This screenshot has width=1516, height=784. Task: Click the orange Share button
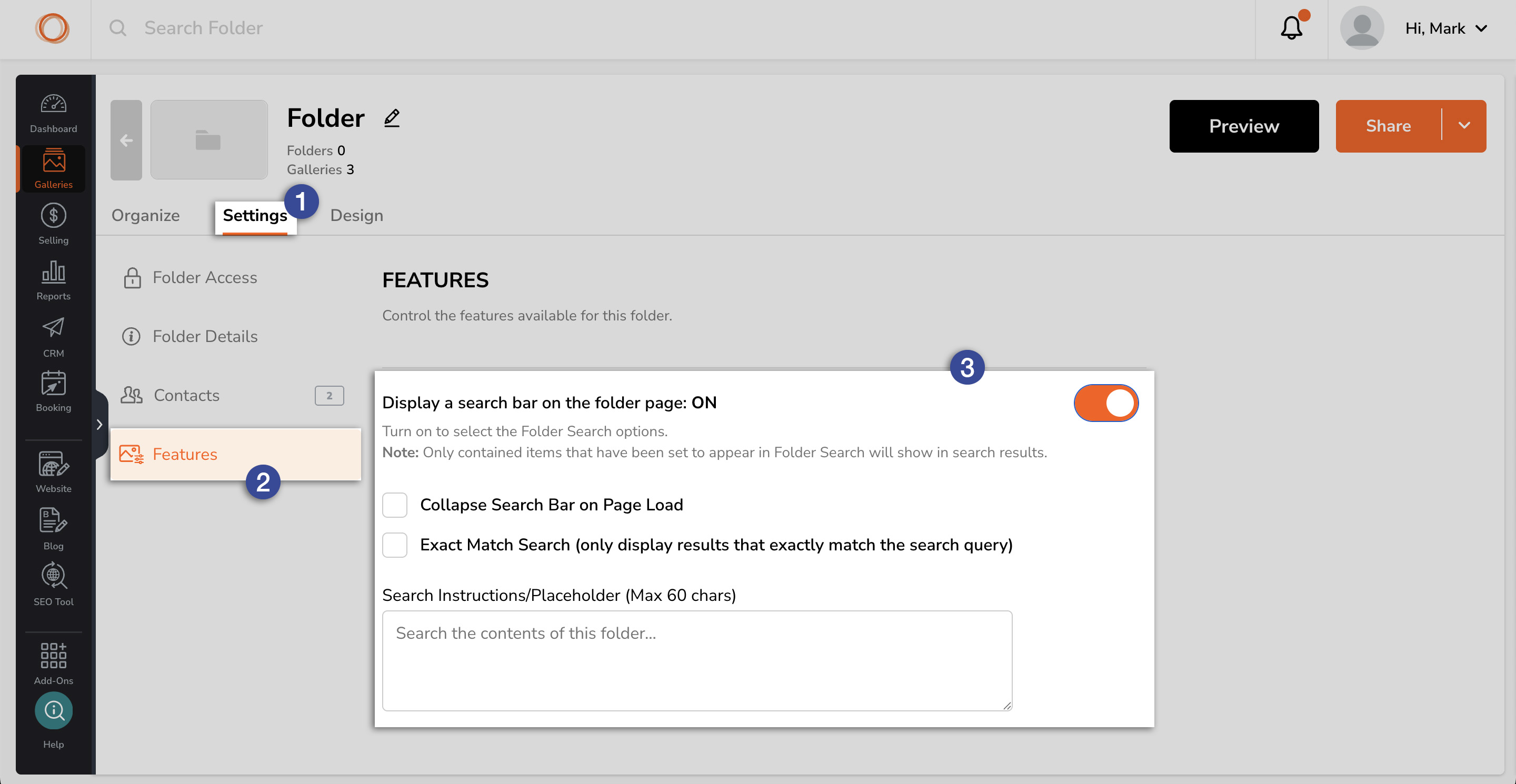[x=1388, y=126]
